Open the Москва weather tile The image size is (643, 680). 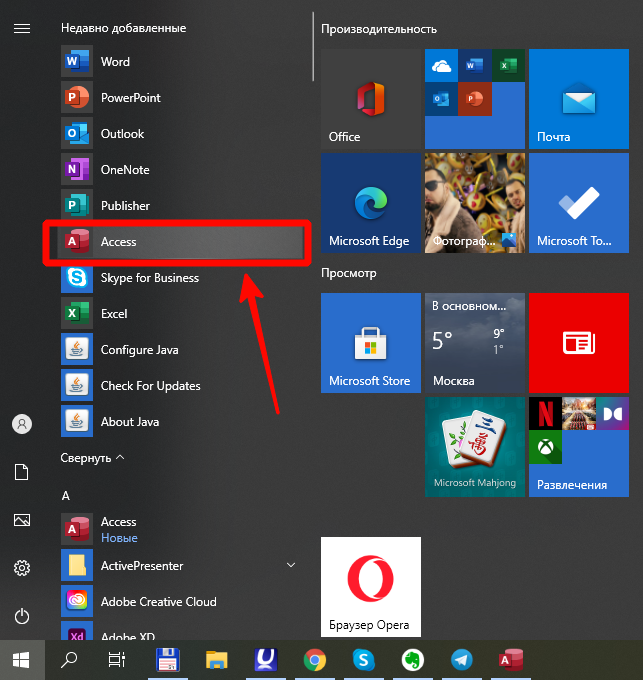[x=475, y=343]
